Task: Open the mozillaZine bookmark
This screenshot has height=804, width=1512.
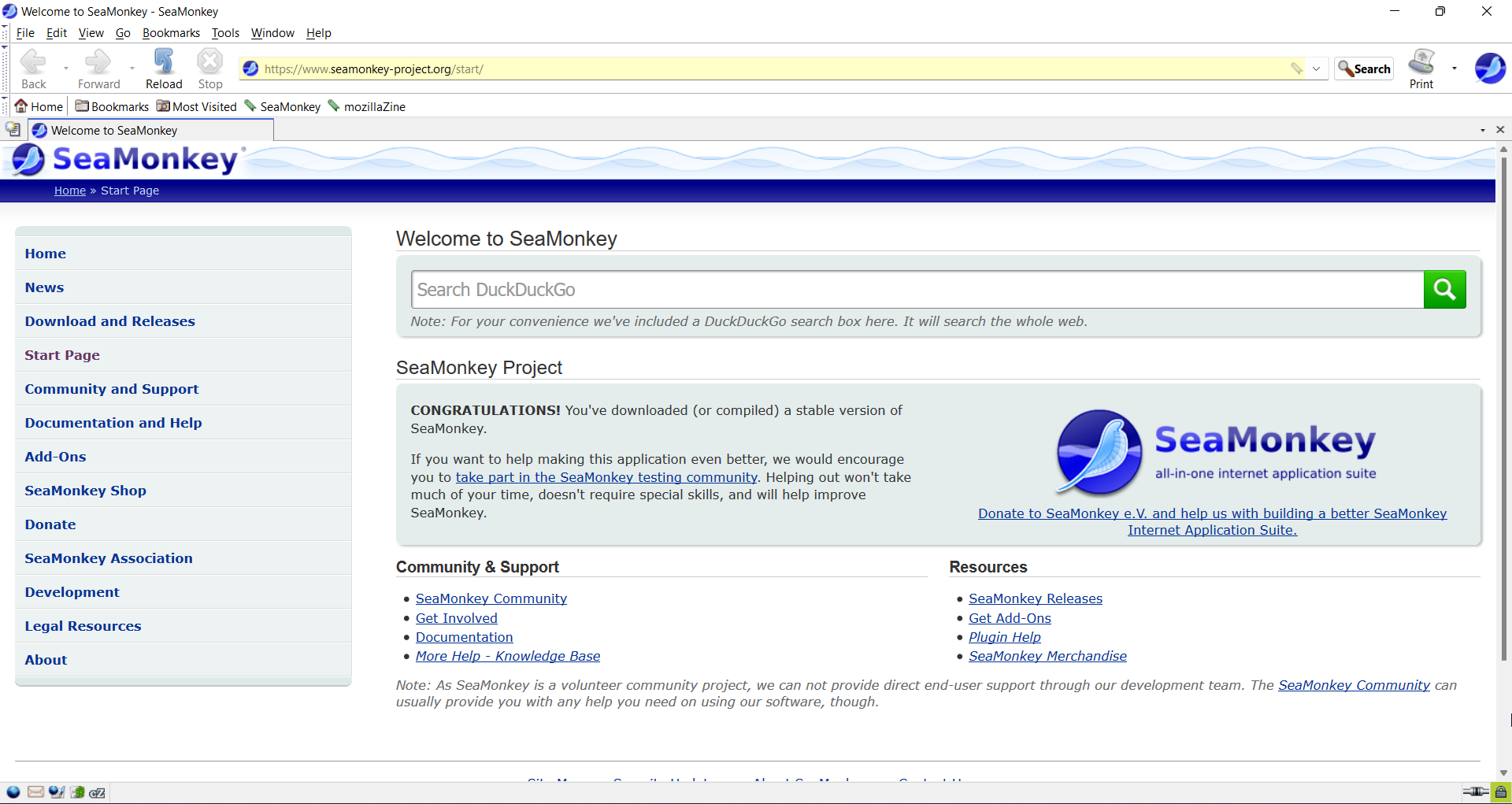Action: (x=366, y=106)
